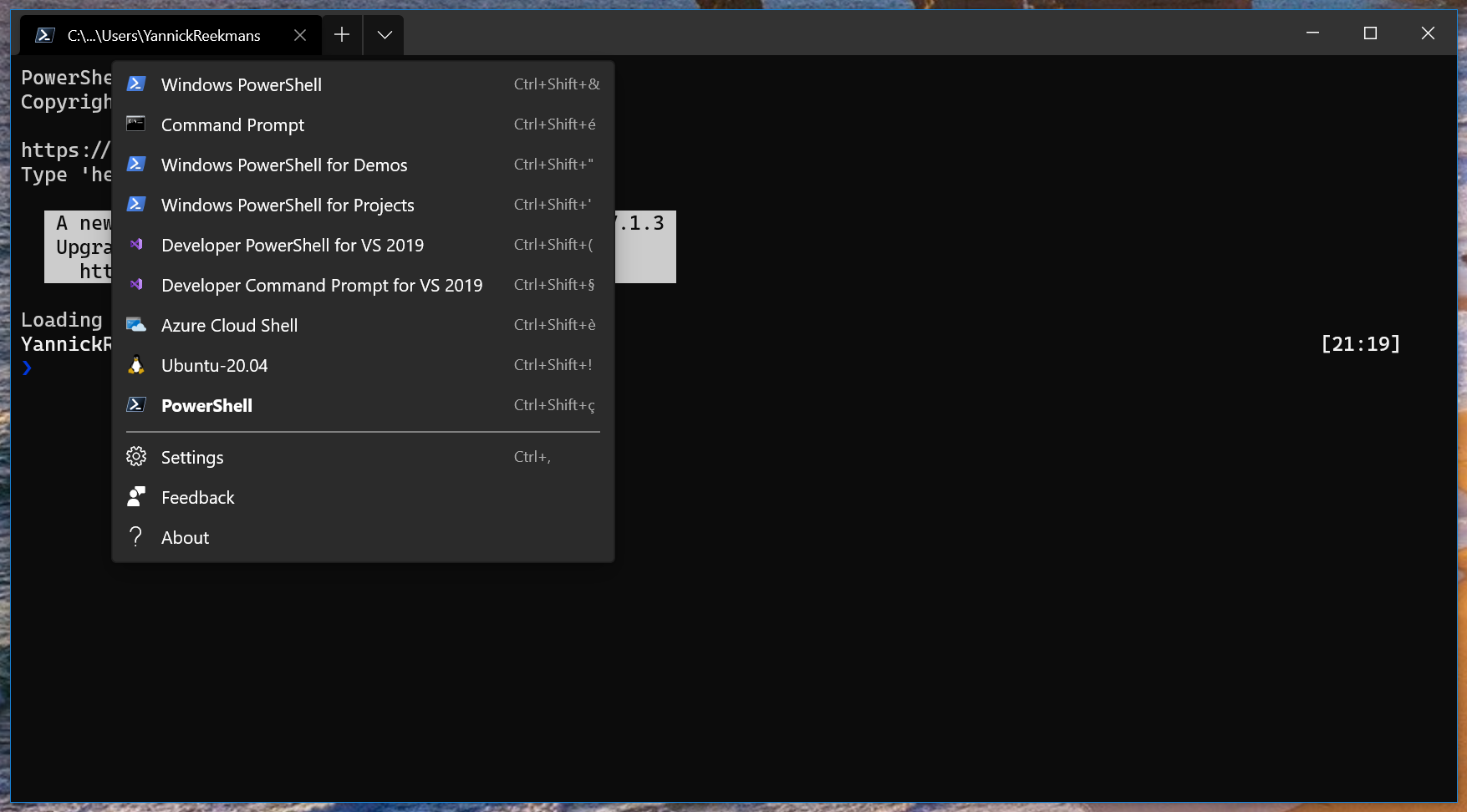Click the Command Prompt profile icon
The image size is (1467, 812).
pyautogui.click(x=136, y=124)
